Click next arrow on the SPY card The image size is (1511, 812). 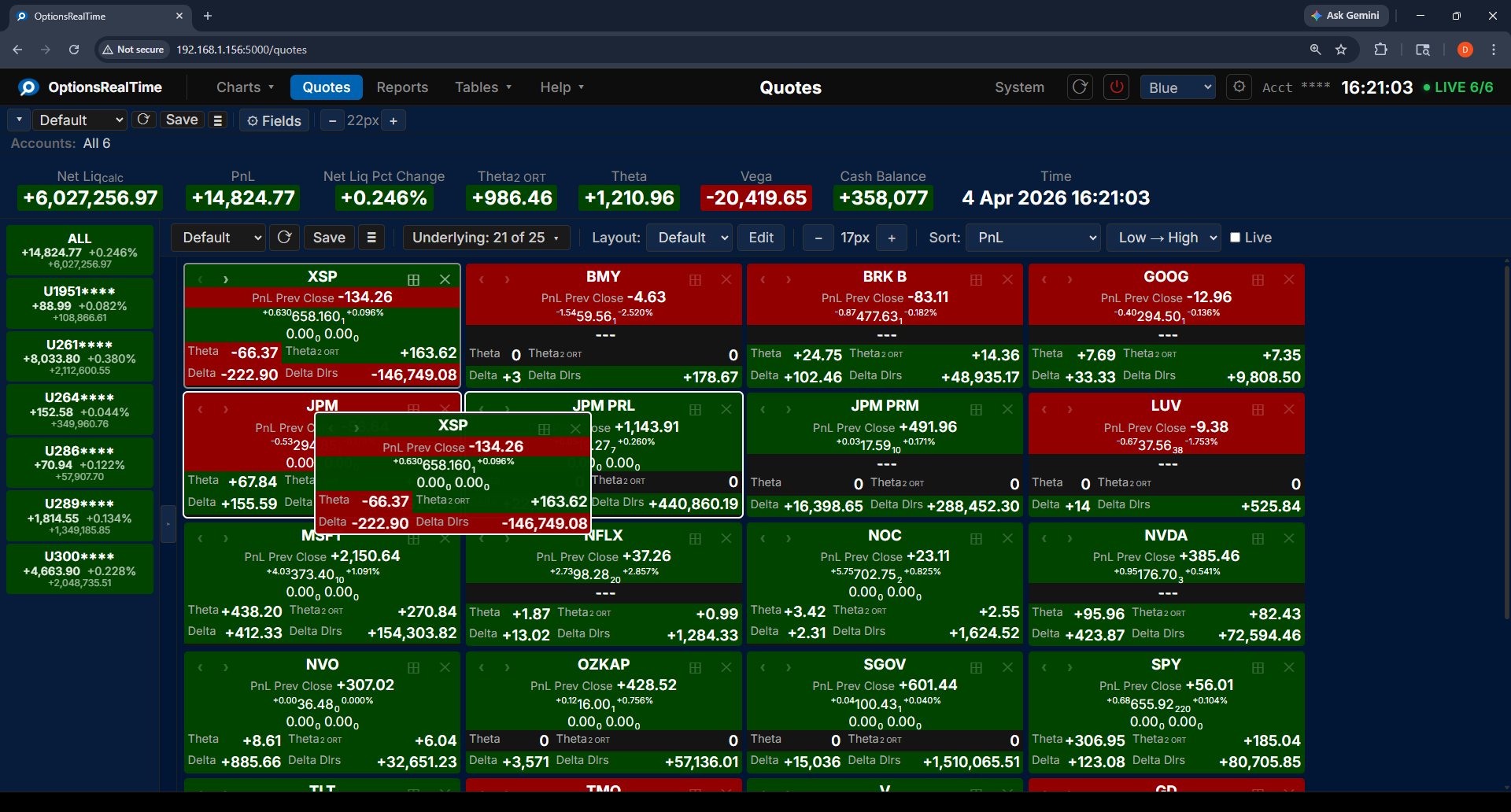coord(1070,667)
